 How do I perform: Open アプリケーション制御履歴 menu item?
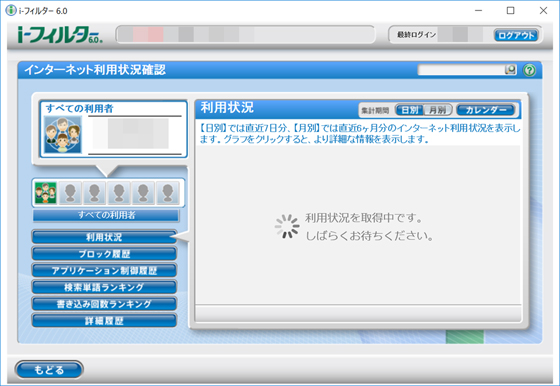[104, 271]
